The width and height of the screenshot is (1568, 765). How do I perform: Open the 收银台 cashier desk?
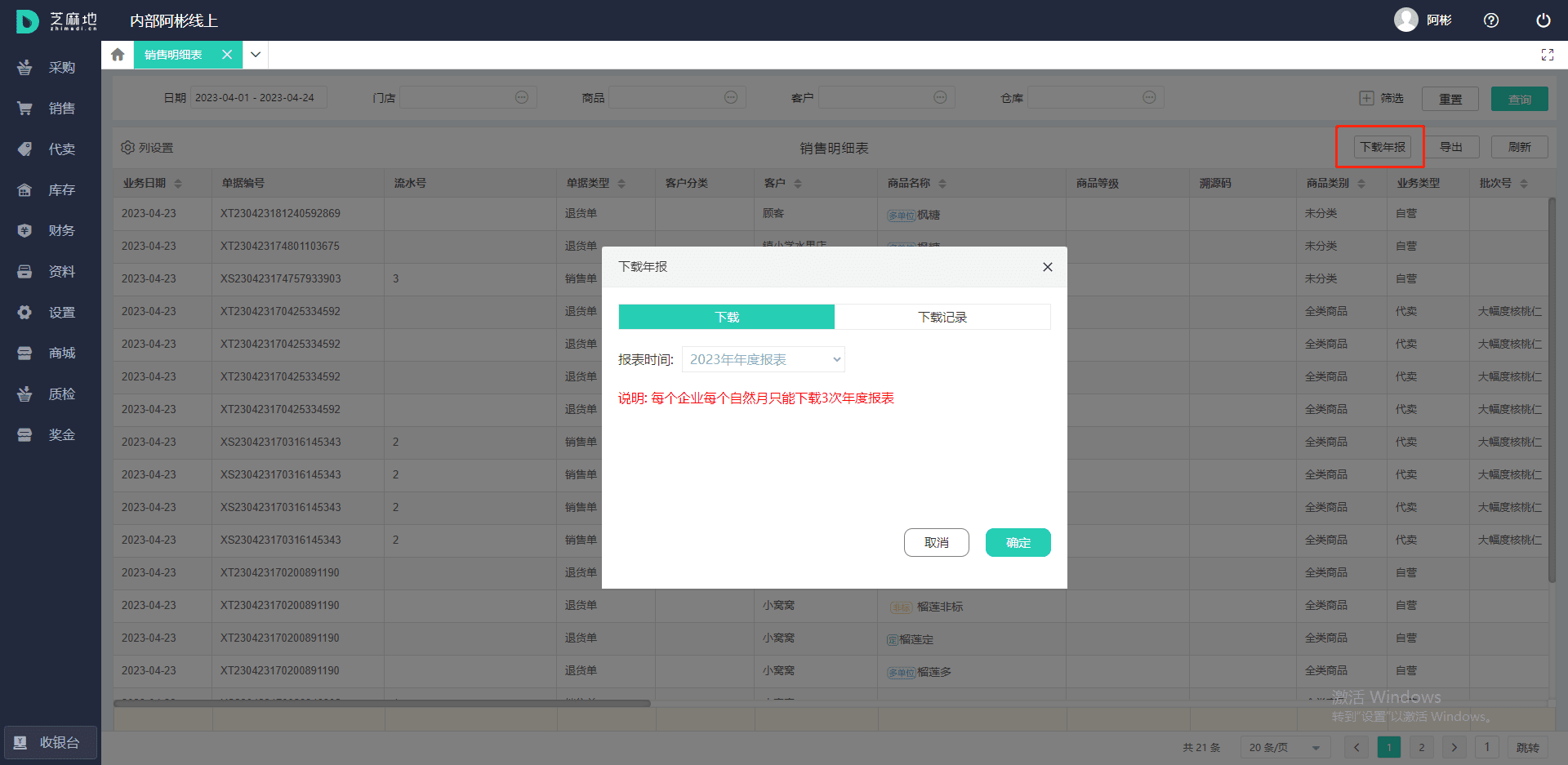pyautogui.click(x=51, y=743)
